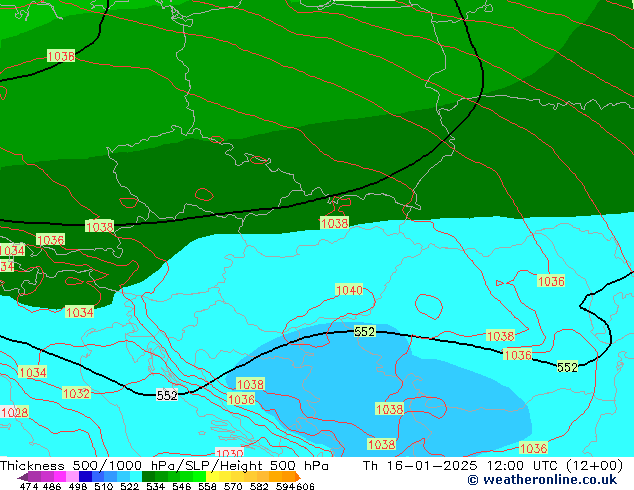Select the 1030 pressure contour label
The width and height of the screenshot is (634, 490).
230,453
